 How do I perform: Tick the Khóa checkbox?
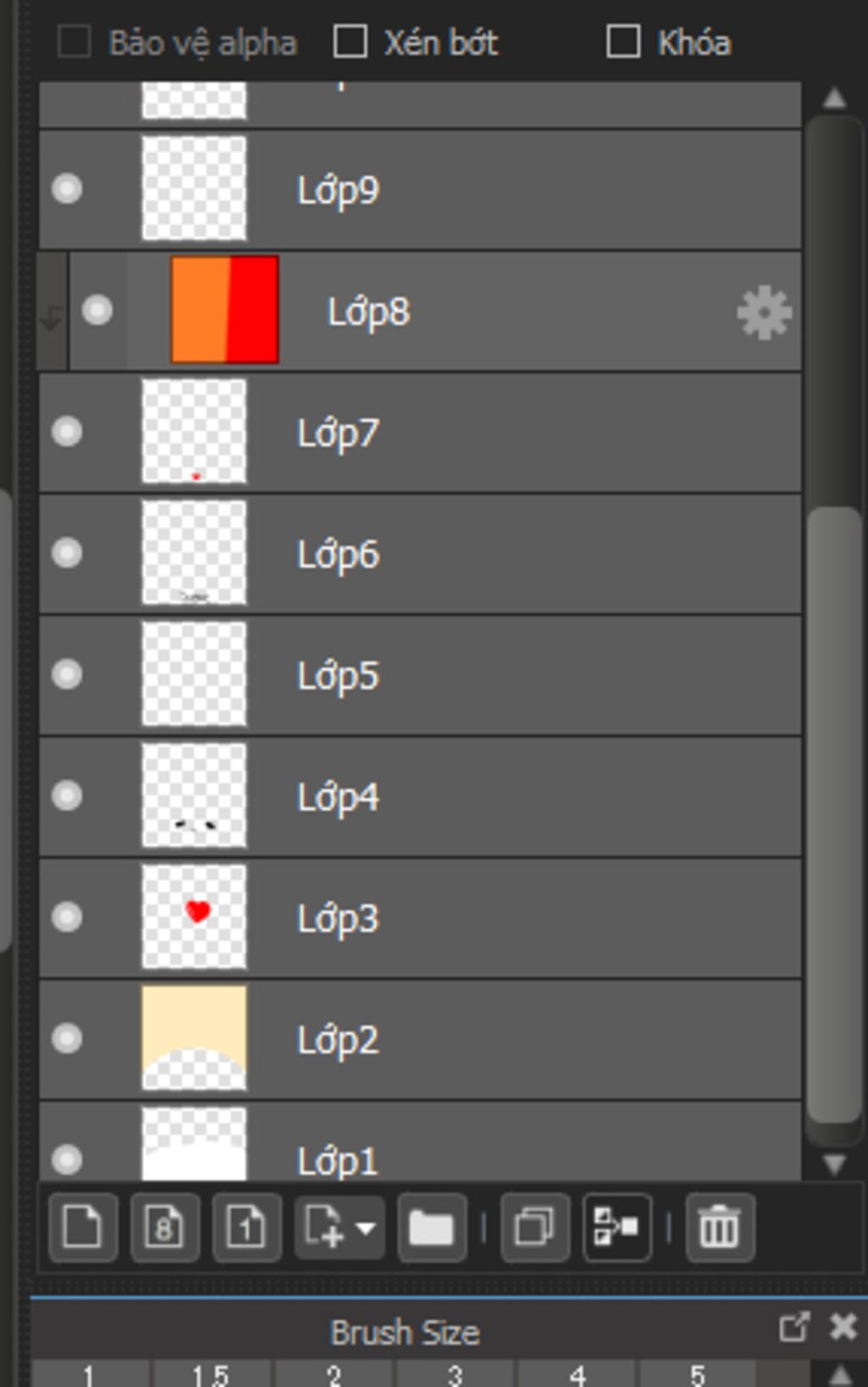click(x=624, y=42)
